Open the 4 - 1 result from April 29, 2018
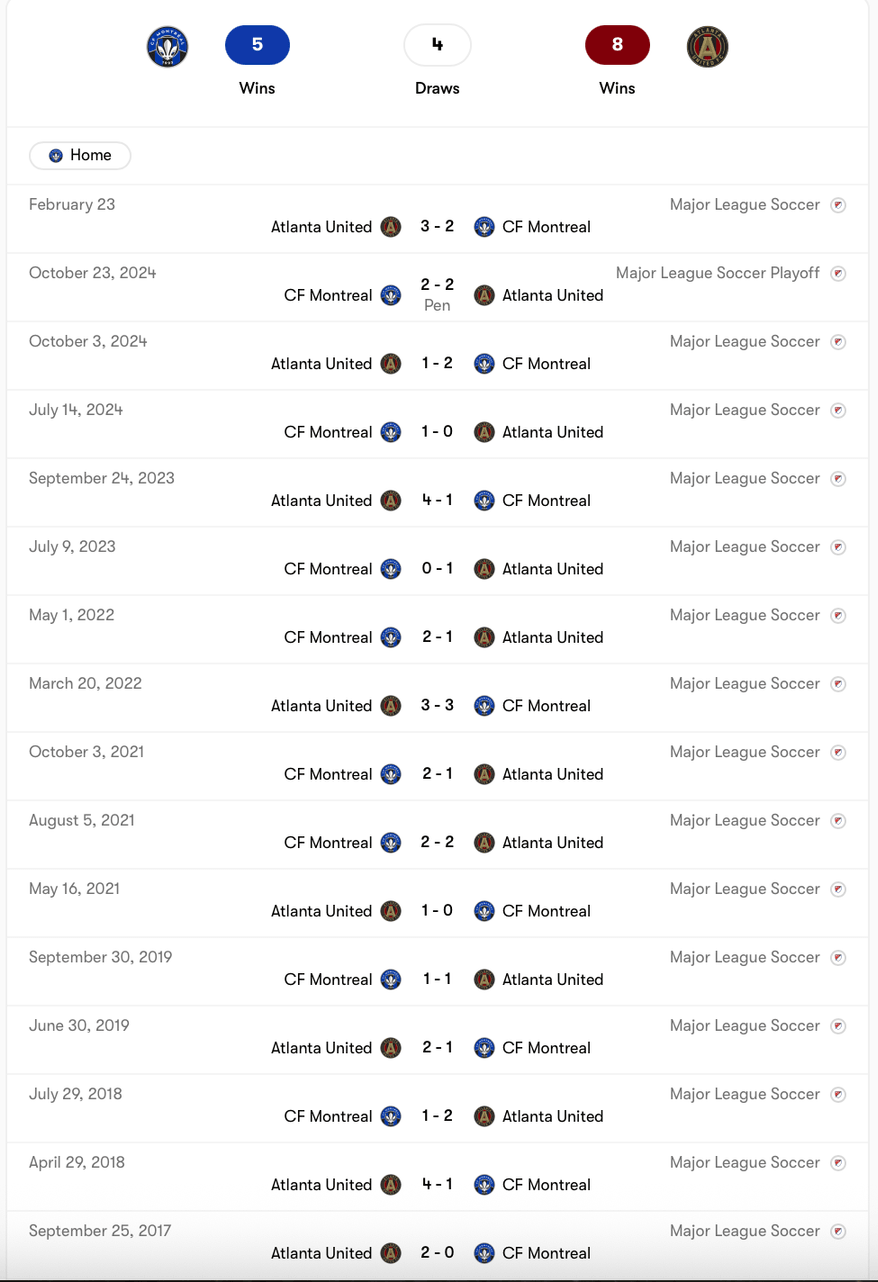 click(437, 1184)
